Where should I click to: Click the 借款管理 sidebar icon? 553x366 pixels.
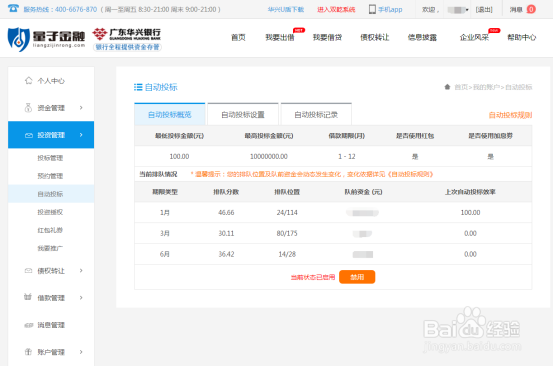tap(28, 297)
